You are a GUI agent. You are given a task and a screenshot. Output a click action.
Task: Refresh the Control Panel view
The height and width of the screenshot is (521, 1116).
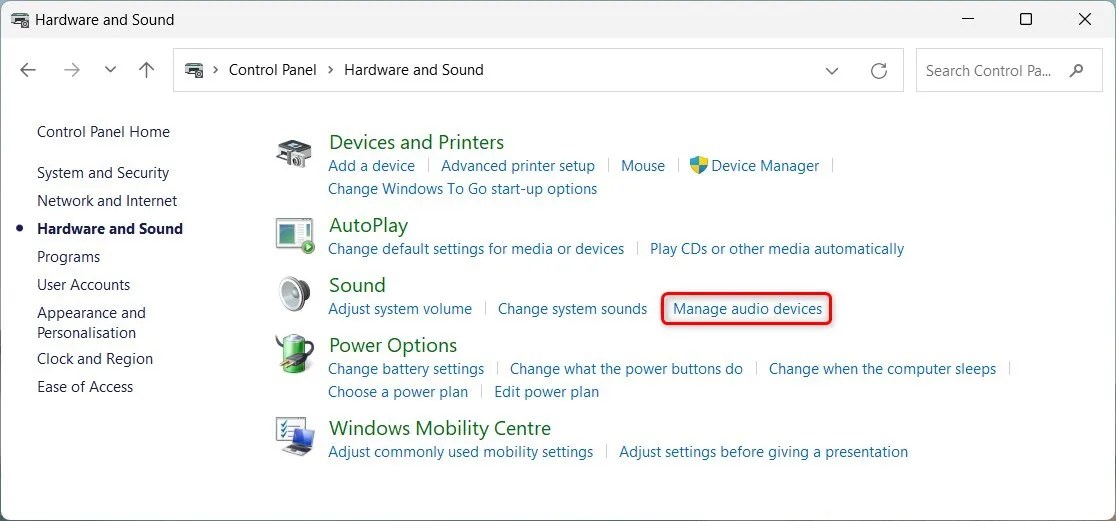click(x=879, y=70)
